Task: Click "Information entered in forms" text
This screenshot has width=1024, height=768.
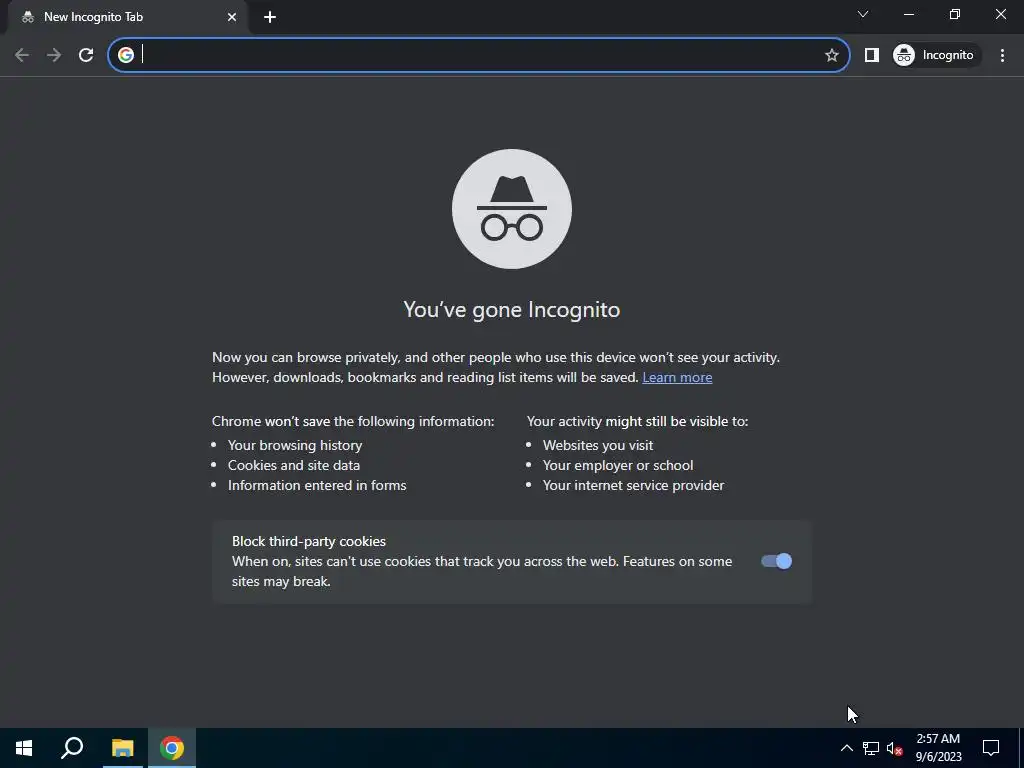Action: 317,485
